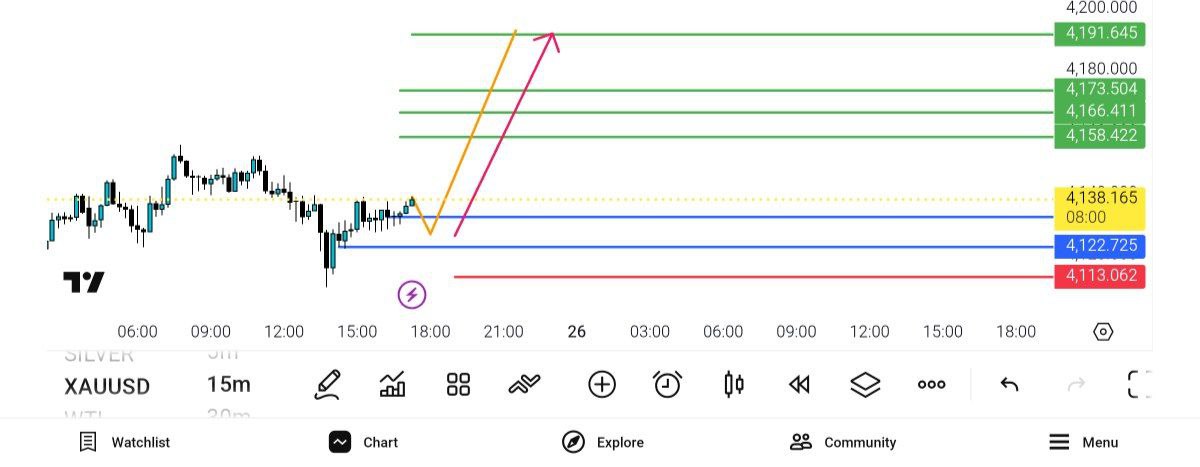Image resolution: width=1200 pixels, height=467 pixels.
Task: Switch to the Watchlist tab
Action: point(126,442)
